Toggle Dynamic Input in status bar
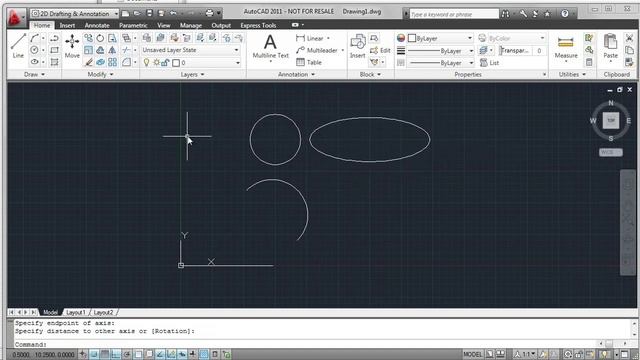 pos(182,354)
